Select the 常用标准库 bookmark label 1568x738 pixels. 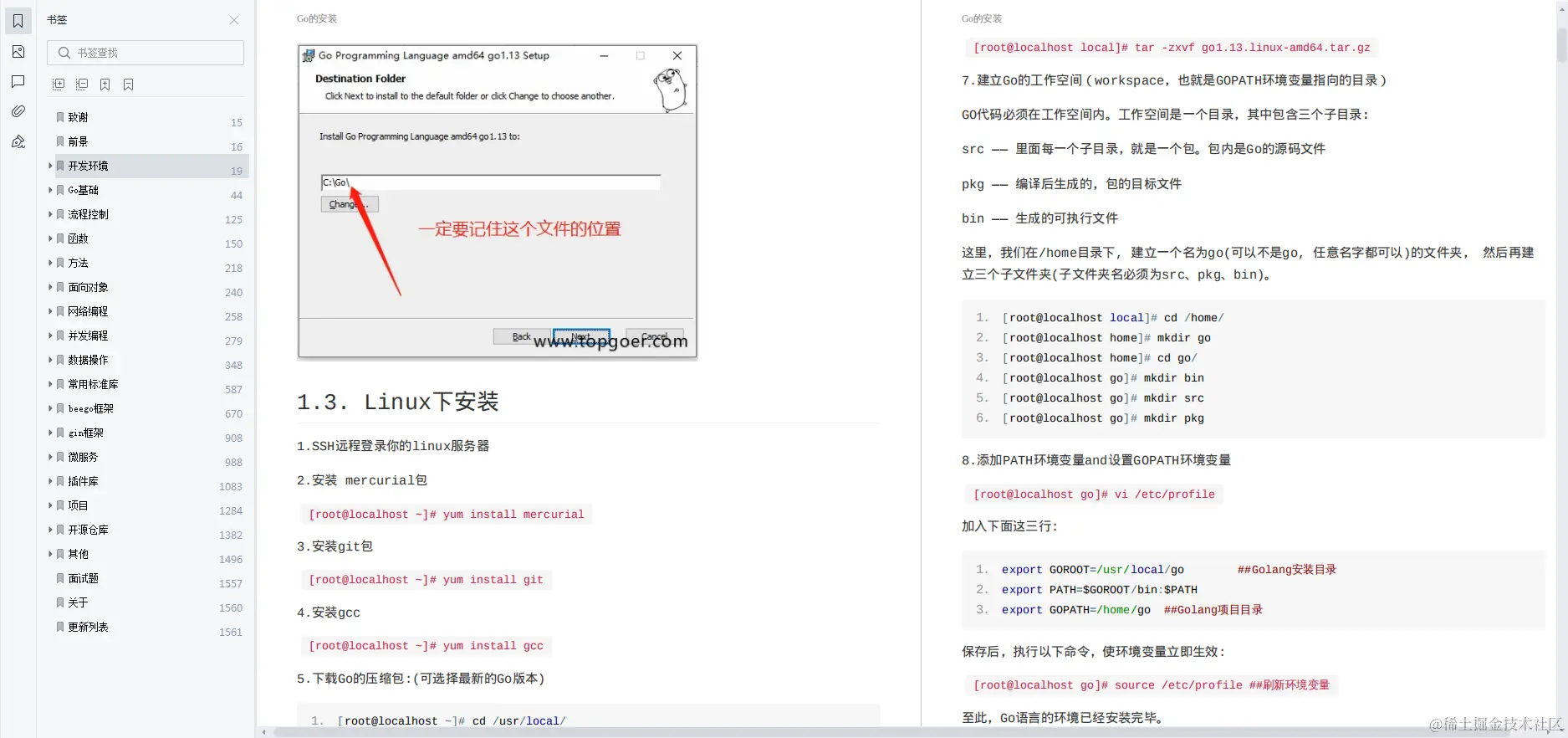click(x=93, y=384)
